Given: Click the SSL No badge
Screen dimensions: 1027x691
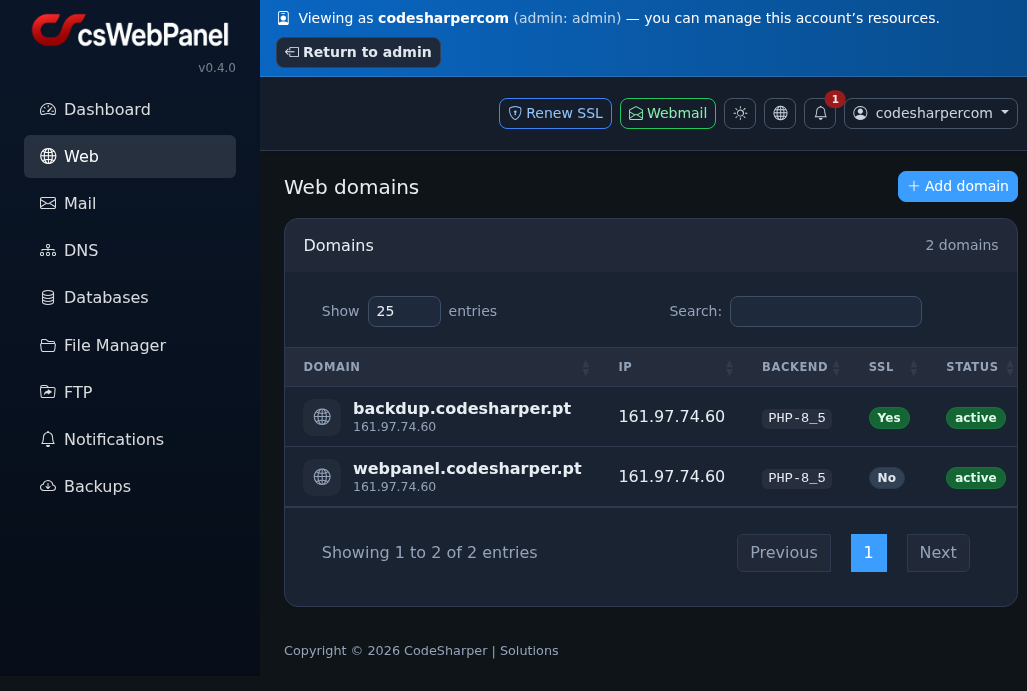Looking at the screenshot, I should coord(886,478).
